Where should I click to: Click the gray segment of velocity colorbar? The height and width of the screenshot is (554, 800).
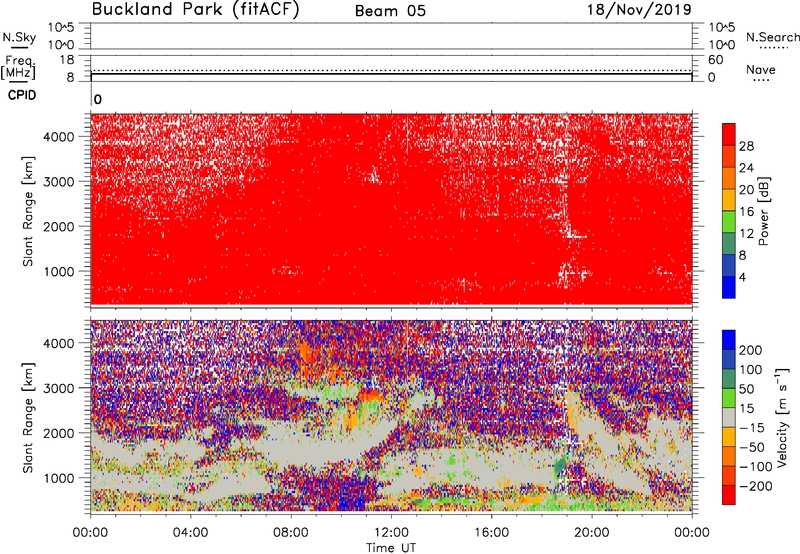(729, 417)
